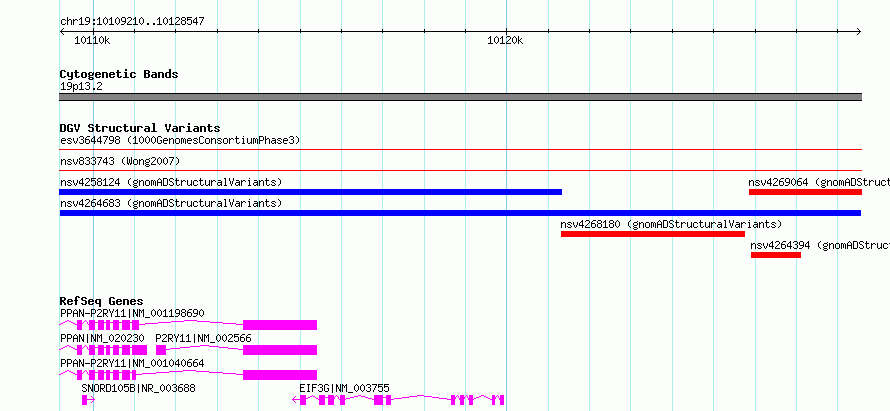The width and height of the screenshot is (890, 411).
Task: Select the DGV Structural Variants track title
Action: [x=140, y=128]
